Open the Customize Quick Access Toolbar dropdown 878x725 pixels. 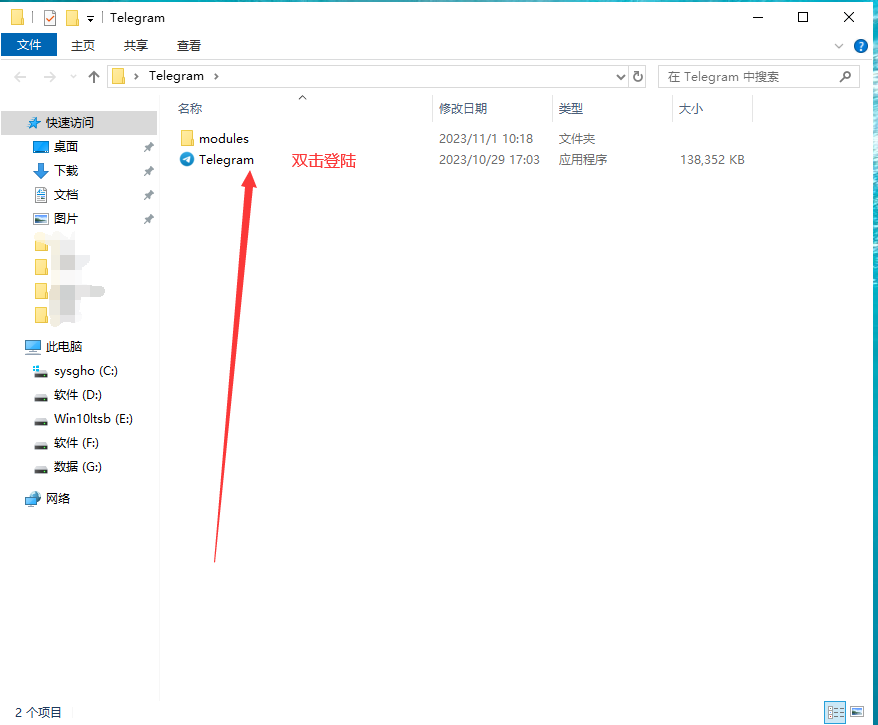(90, 19)
